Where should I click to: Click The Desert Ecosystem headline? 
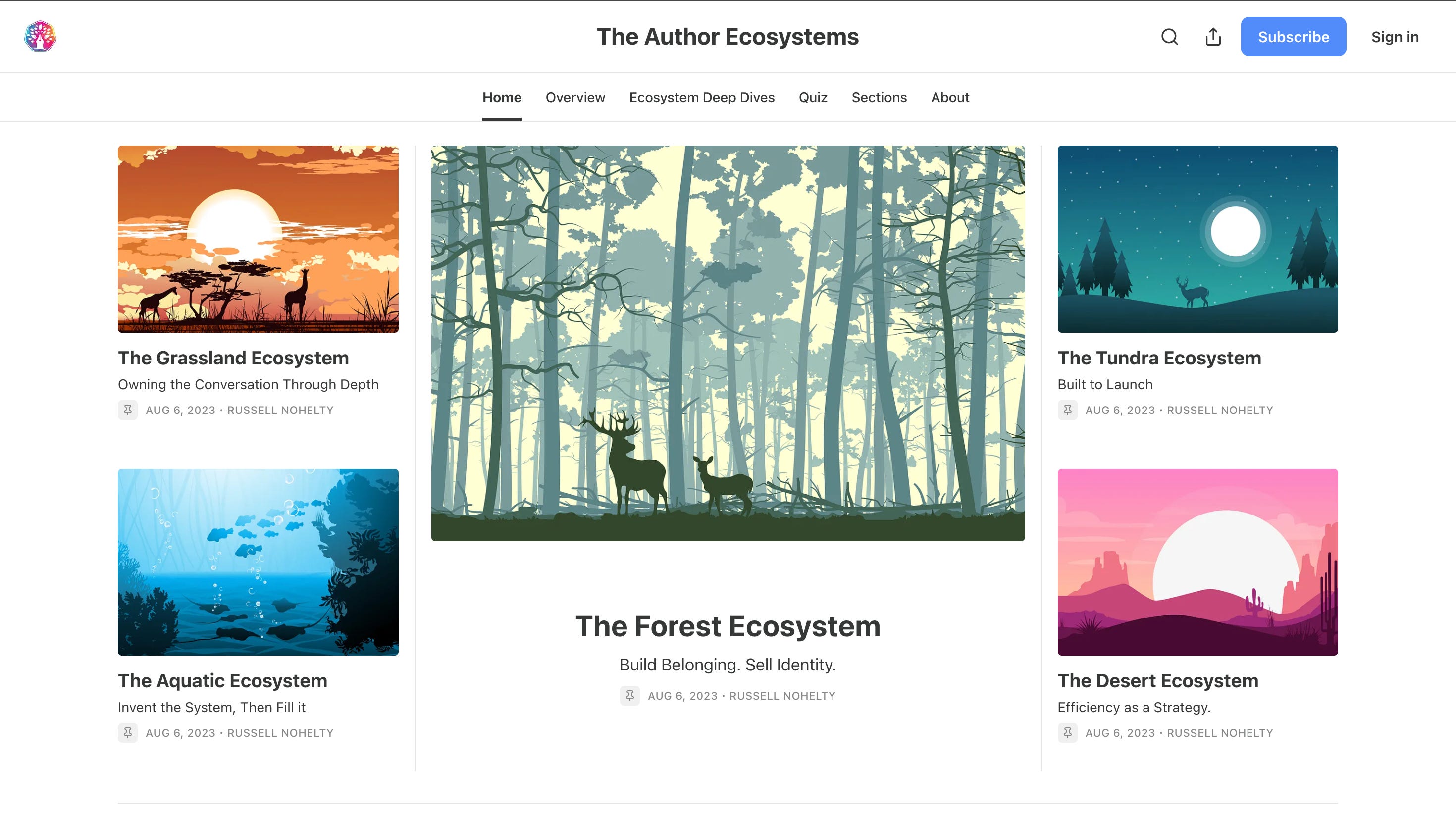click(1158, 680)
